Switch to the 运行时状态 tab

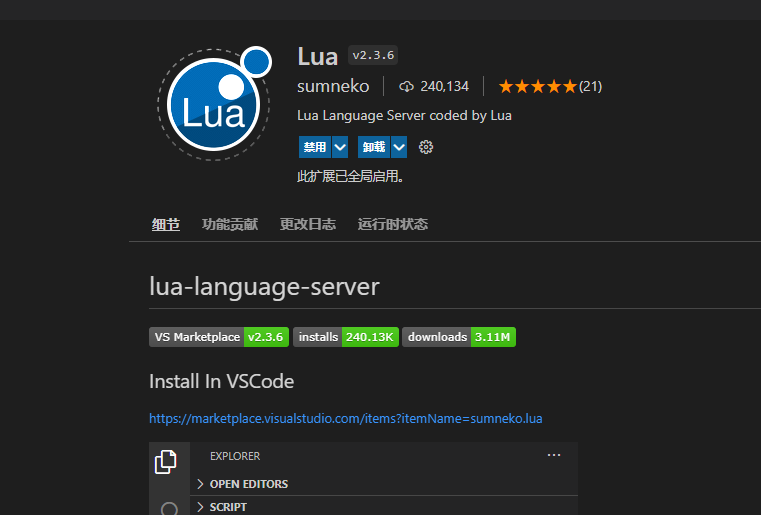coord(393,224)
